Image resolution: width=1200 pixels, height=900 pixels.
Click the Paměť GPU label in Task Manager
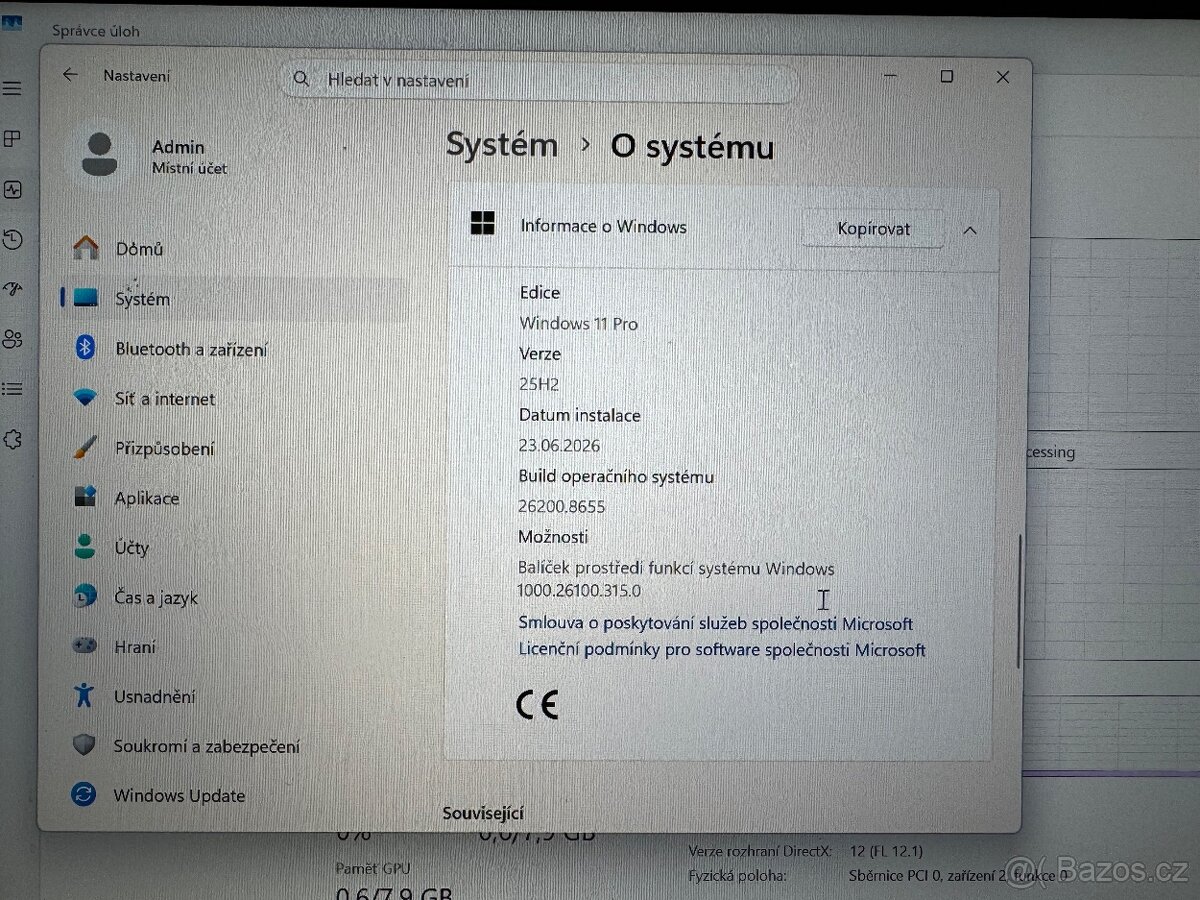click(373, 868)
